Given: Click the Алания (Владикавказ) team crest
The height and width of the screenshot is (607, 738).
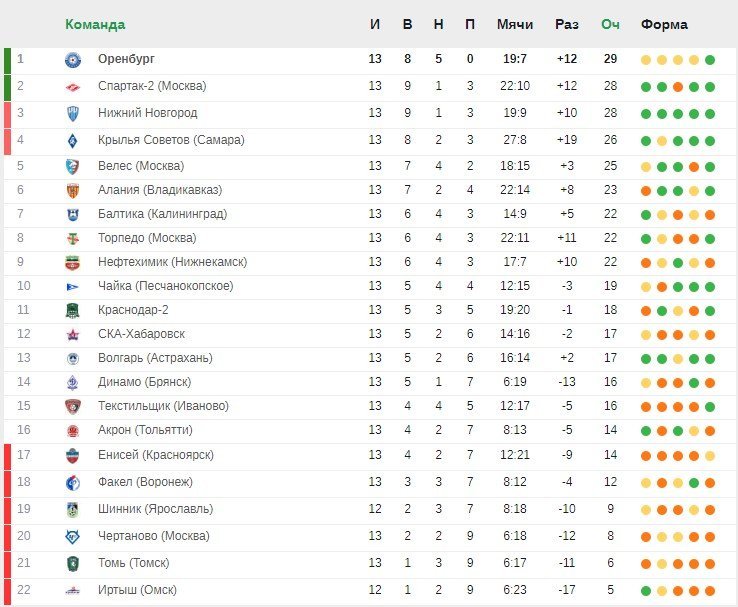Looking at the screenshot, I should pos(72,191).
